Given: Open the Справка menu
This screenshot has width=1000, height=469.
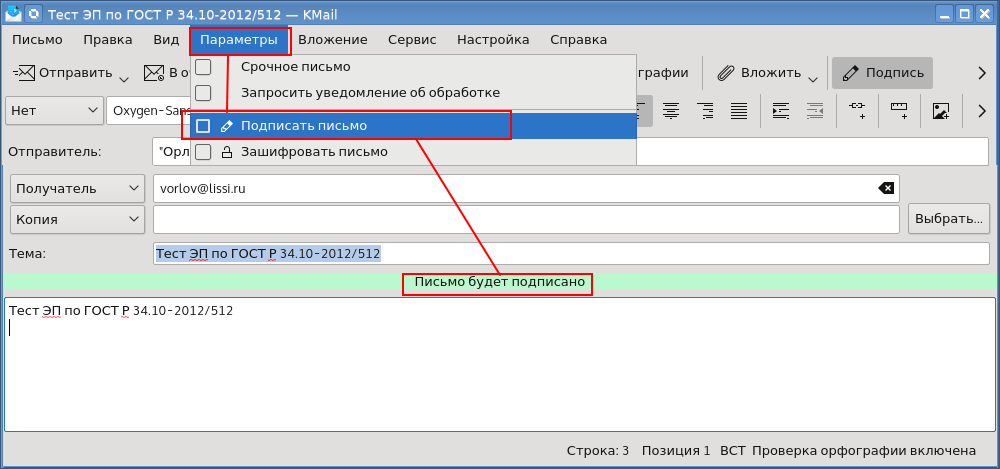Looking at the screenshot, I should coord(578,40).
